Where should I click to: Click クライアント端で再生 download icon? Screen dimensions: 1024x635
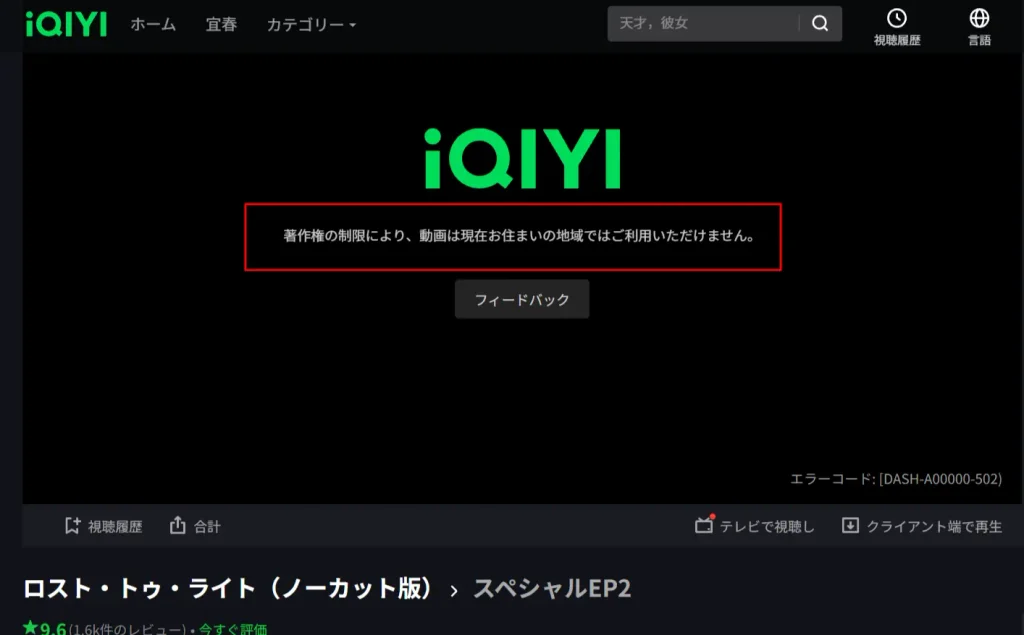point(850,525)
